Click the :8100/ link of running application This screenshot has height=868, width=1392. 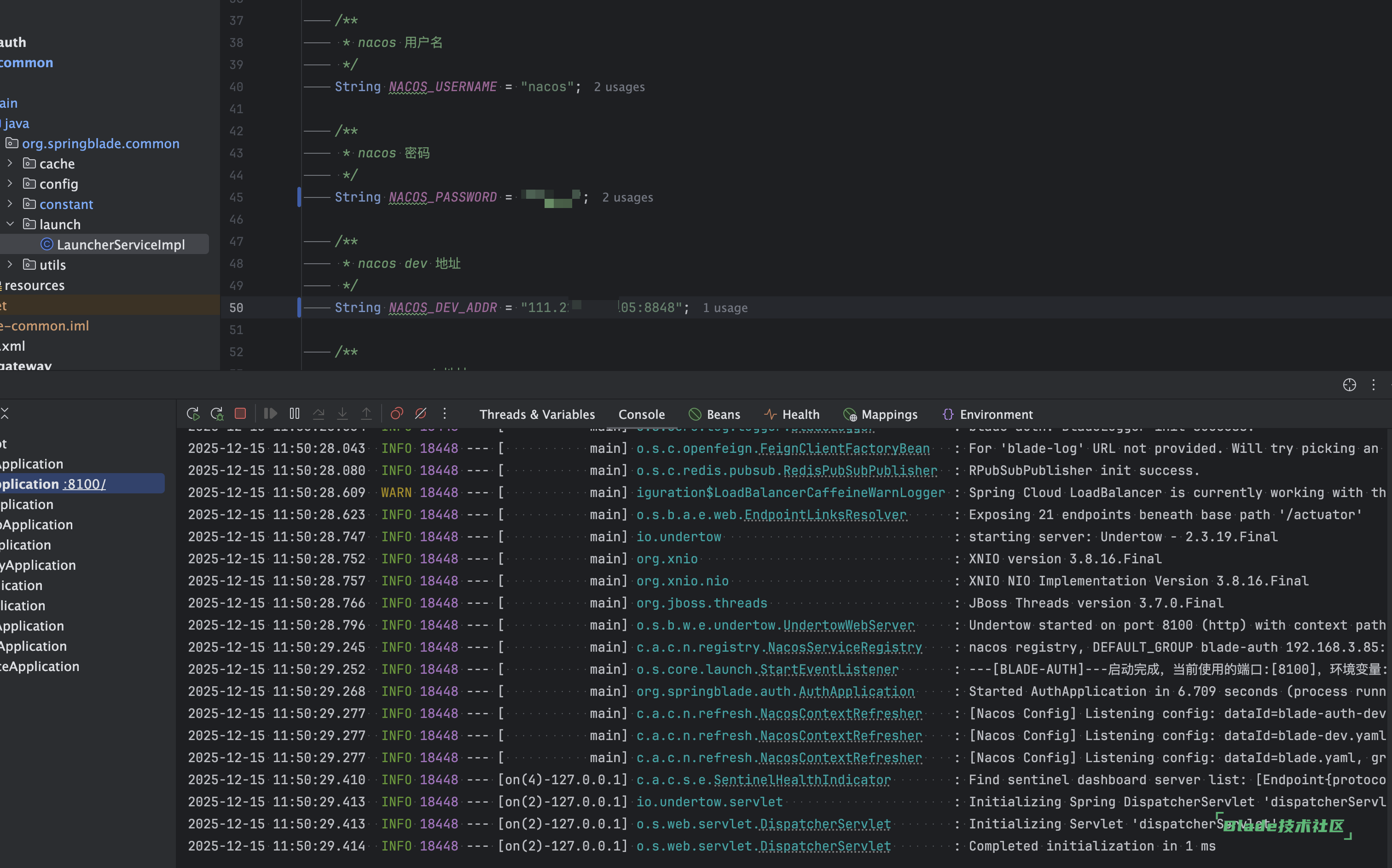[84, 484]
